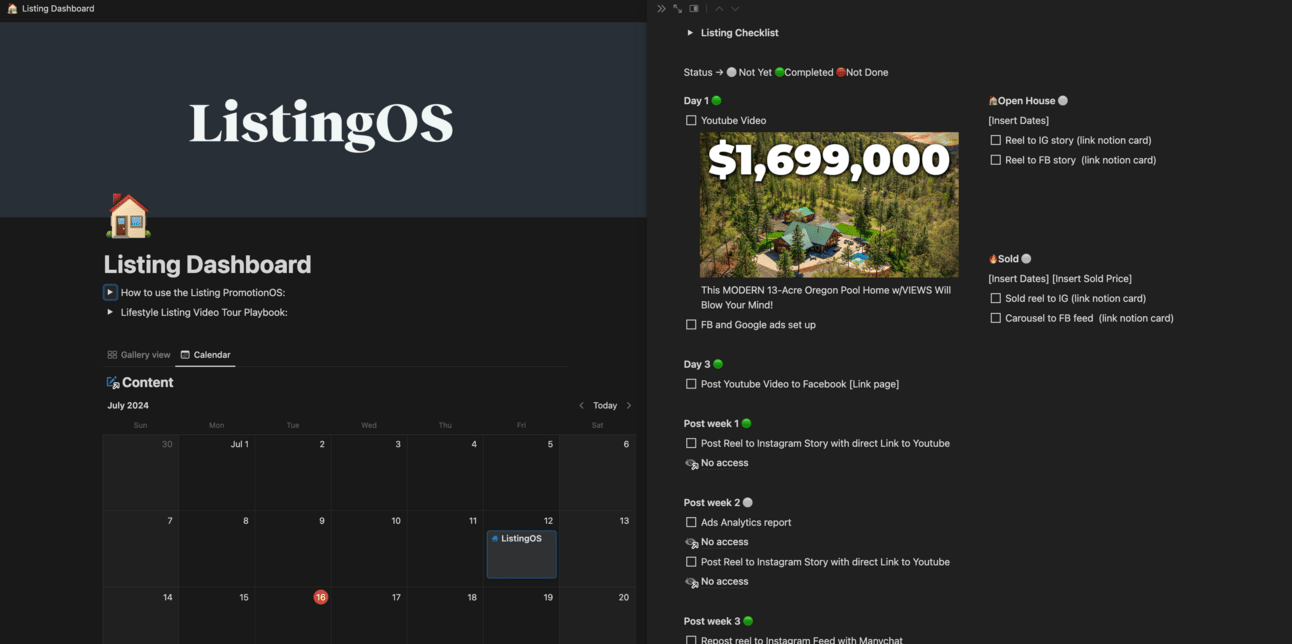Screen dimensions: 1292x644
Task: Click the green status dot beside Day 3
Action: pyautogui.click(x=718, y=364)
